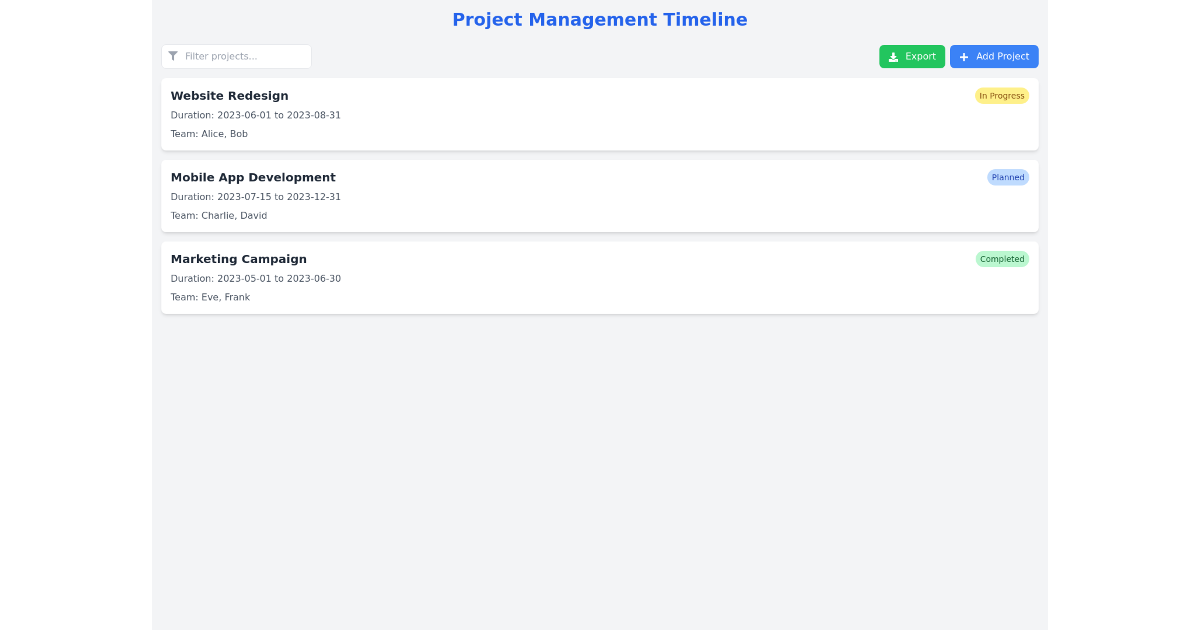Click the Marketing Campaign project name
This screenshot has height=630, width=1200.
coord(238,259)
